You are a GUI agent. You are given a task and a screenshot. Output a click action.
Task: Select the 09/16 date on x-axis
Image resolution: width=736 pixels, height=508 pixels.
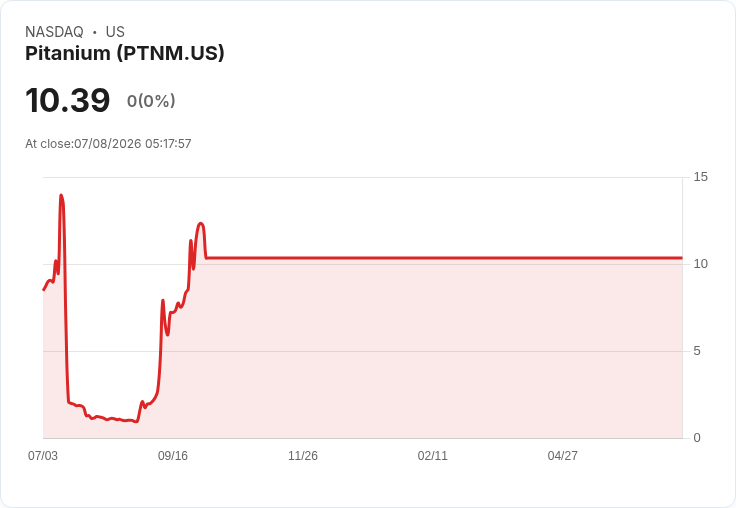[173, 456]
